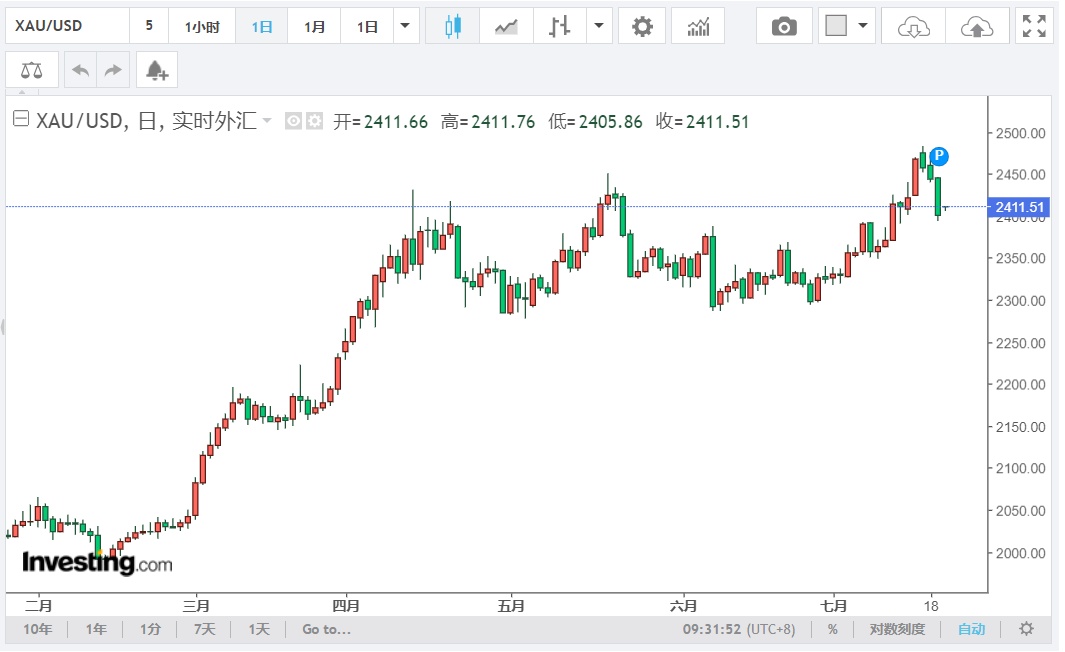Image resolution: width=1065 pixels, height=652 pixels.
Task: Select the 10年 time range
Action: coord(38,629)
